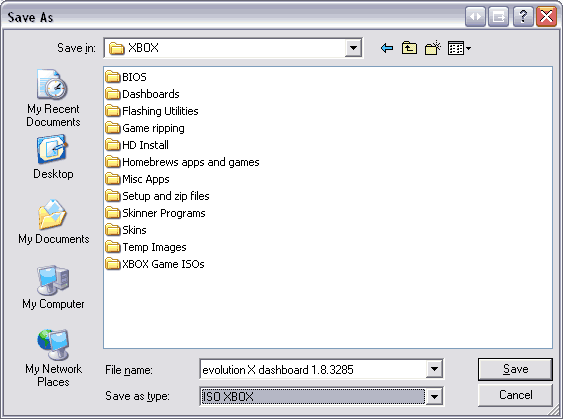The width and height of the screenshot is (563, 419).
Task: Expand the File name history dropdown
Action: tap(434, 369)
